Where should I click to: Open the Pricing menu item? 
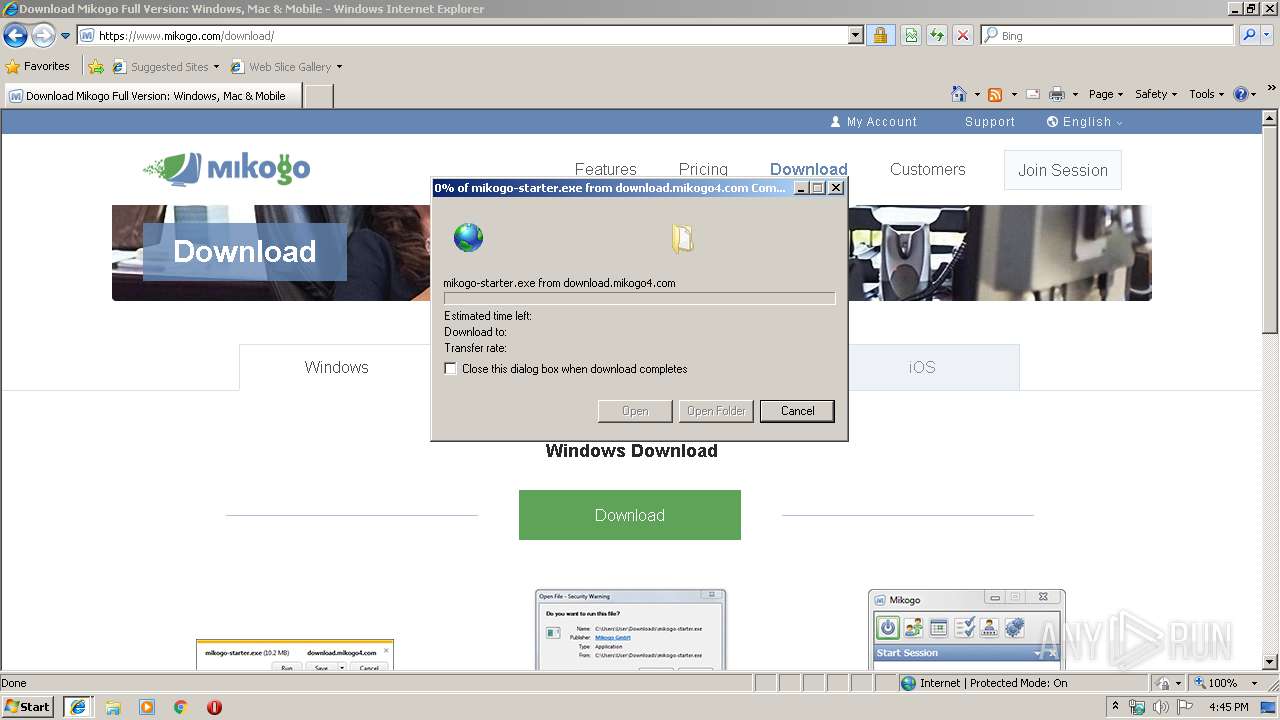click(x=703, y=169)
